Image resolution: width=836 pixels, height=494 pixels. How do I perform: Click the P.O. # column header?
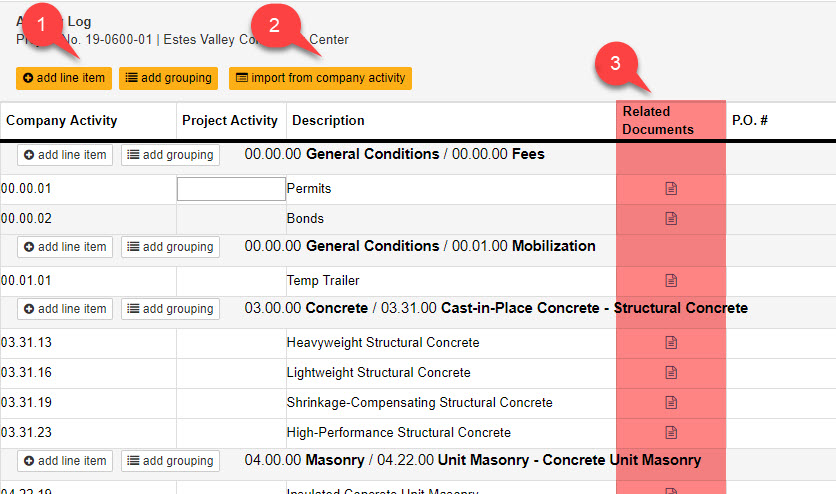pyautogui.click(x=750, y=120)
